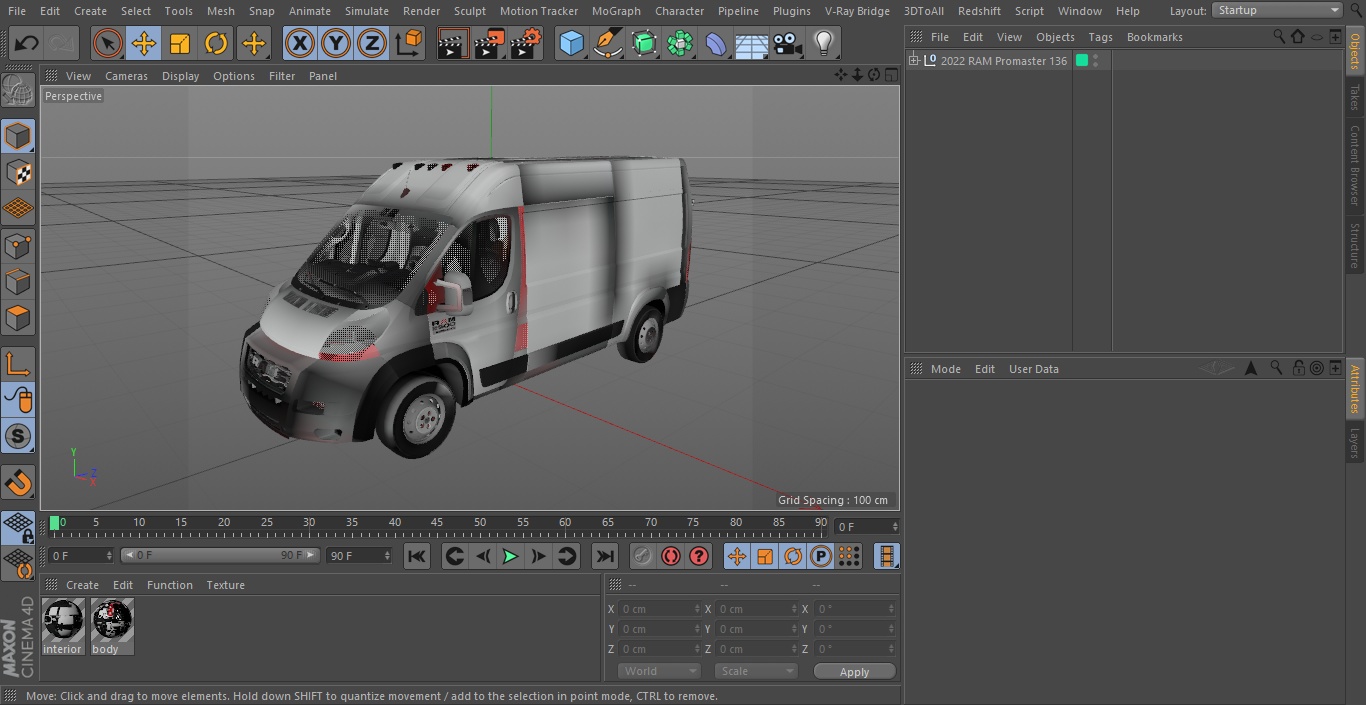
Task: Open Edit Render Settings icon
Action: pos(526,43)
